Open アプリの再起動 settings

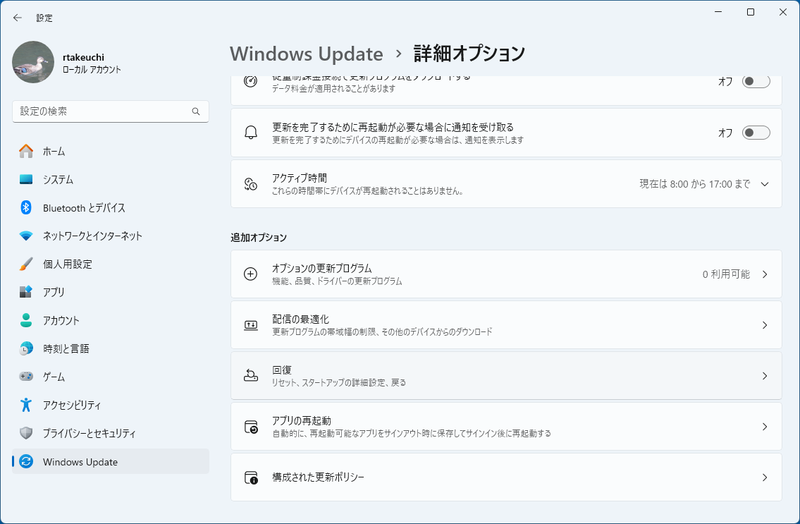point(506,427)
